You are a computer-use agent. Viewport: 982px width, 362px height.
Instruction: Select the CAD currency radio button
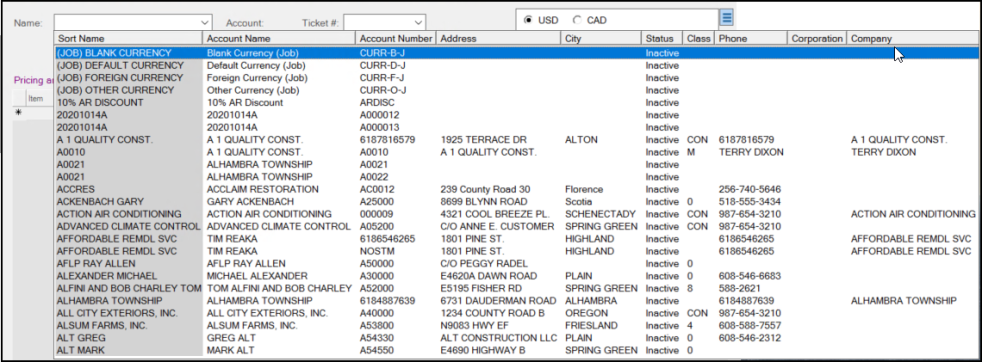(x=577, y=20)
